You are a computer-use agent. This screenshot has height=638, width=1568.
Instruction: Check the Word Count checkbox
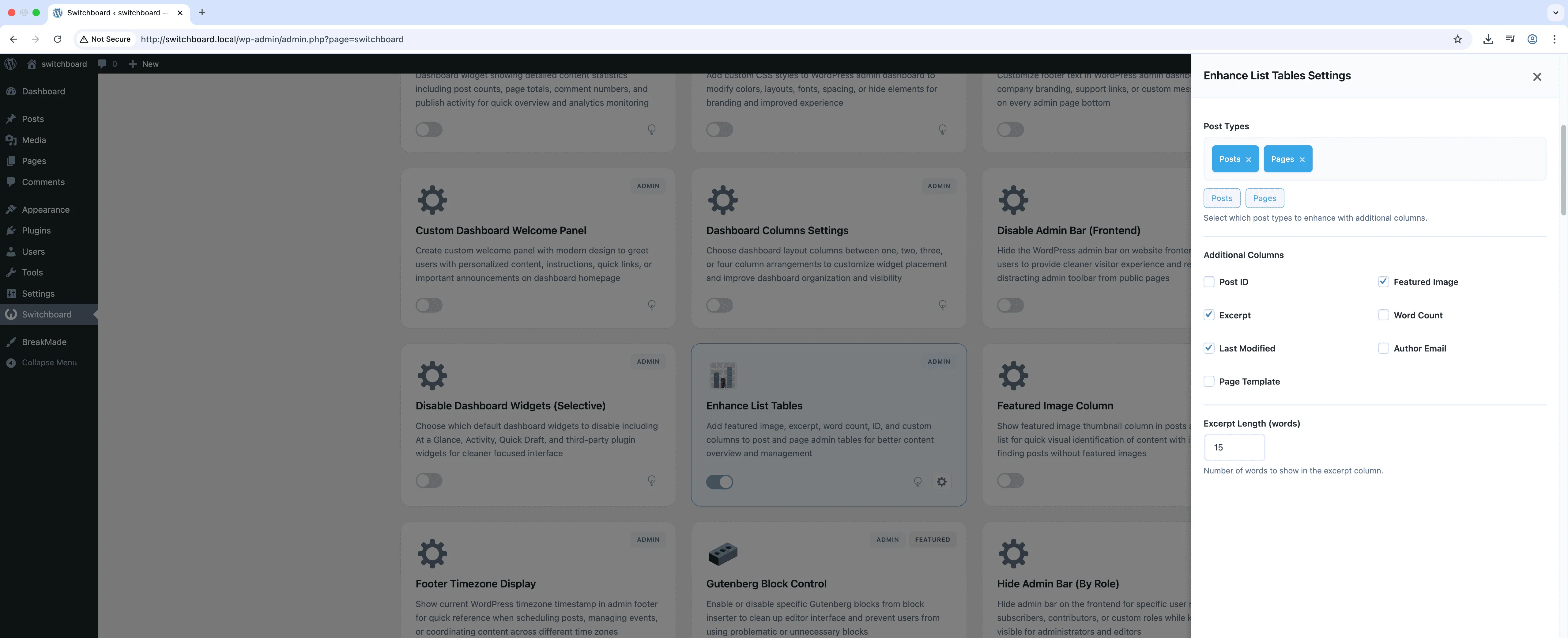point(1384,315)
